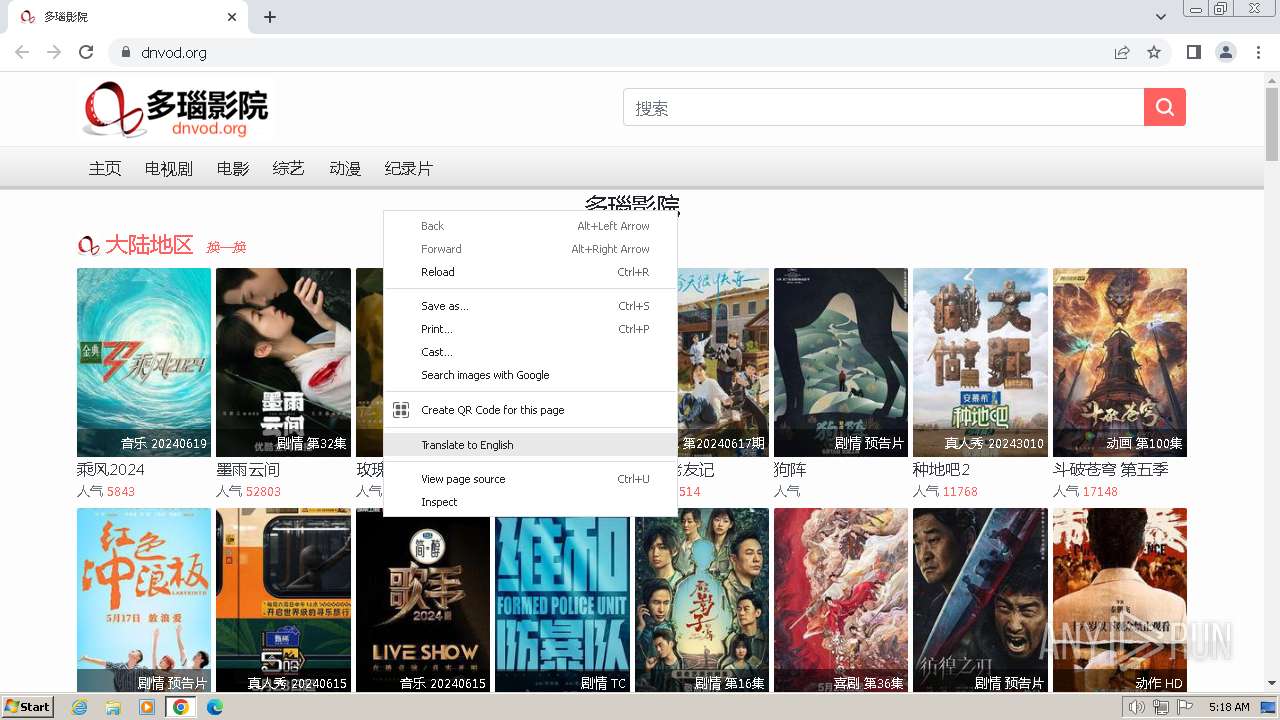This screenshot has height=720, width=1280.
Task: Open media player taskbar icon
Action: pyautogui.click(x=147, y=707)
